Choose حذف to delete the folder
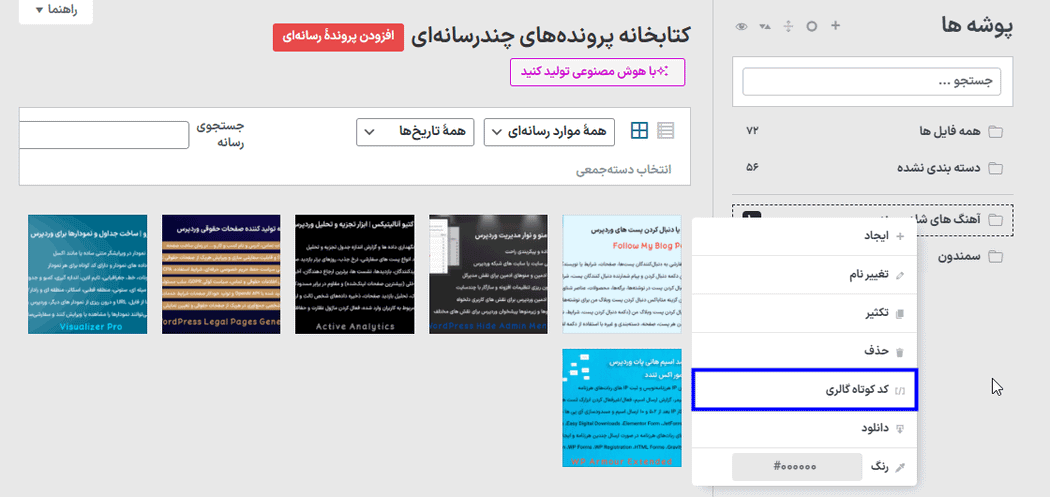 tap(804, 352)
